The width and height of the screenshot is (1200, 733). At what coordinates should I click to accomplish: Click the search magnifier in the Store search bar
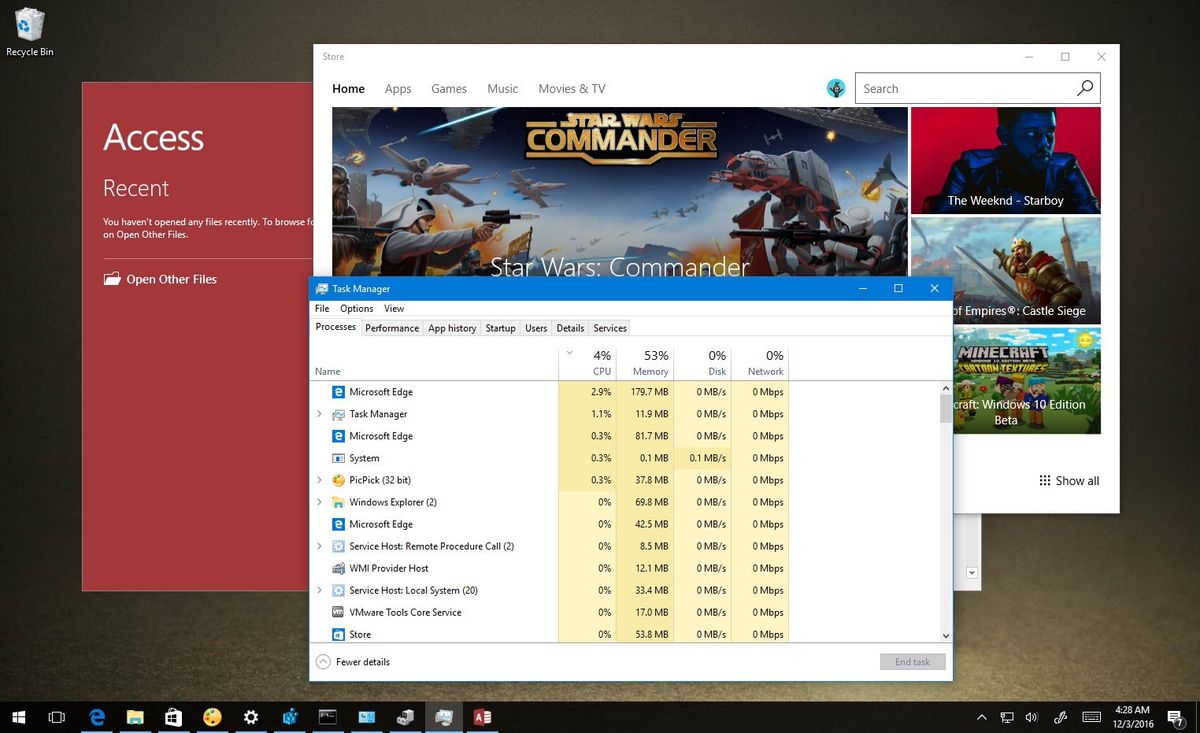(x=1084, y=88)
